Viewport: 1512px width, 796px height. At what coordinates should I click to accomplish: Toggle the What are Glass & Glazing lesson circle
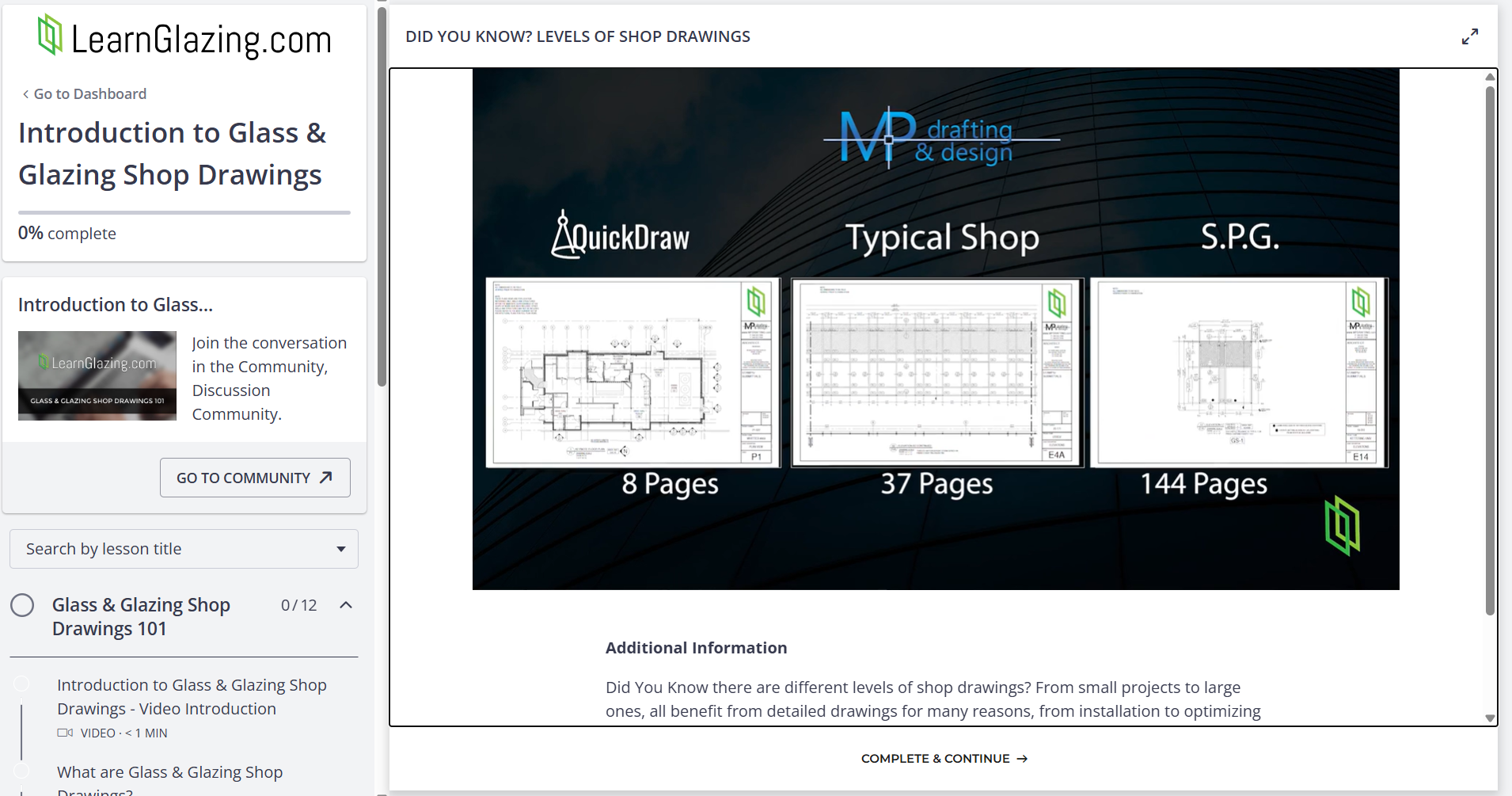click(22, 771)
